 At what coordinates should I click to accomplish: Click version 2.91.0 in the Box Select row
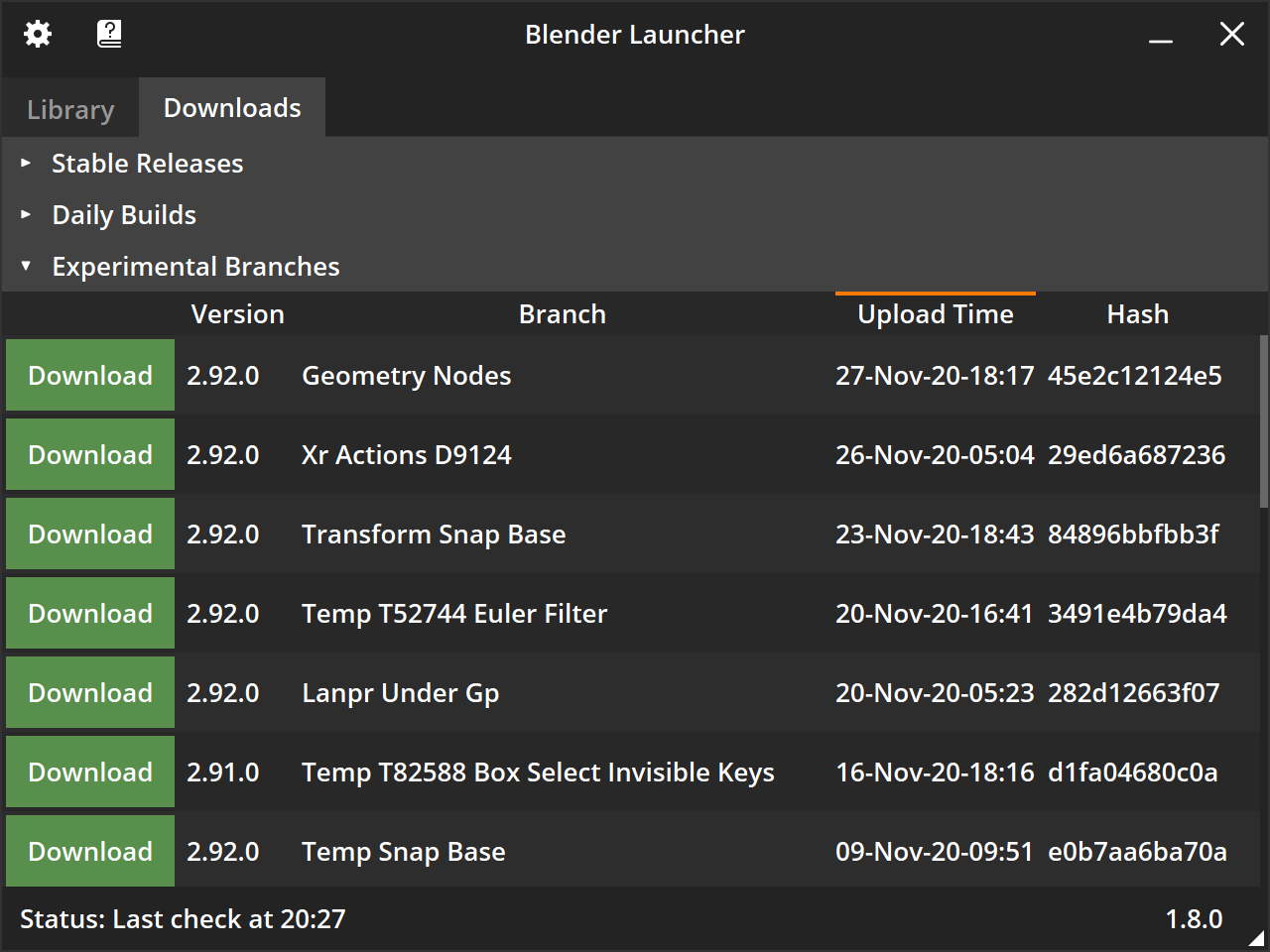(223, 773)
